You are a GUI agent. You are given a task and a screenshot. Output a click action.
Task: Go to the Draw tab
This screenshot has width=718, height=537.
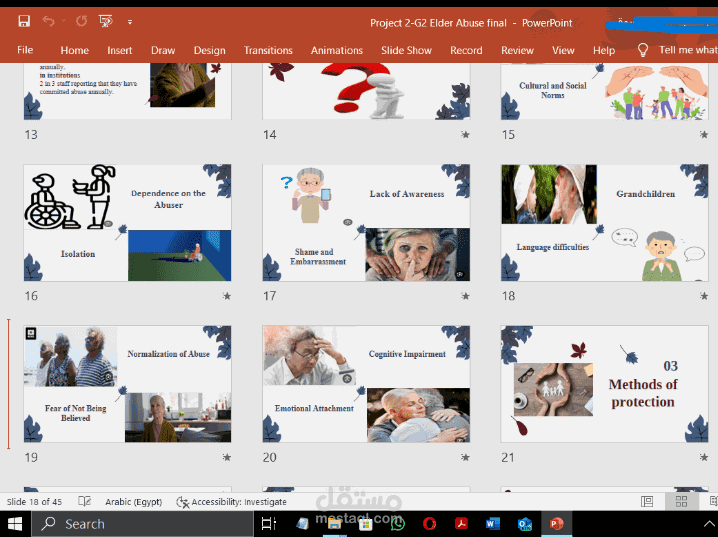tap(163, 50)
